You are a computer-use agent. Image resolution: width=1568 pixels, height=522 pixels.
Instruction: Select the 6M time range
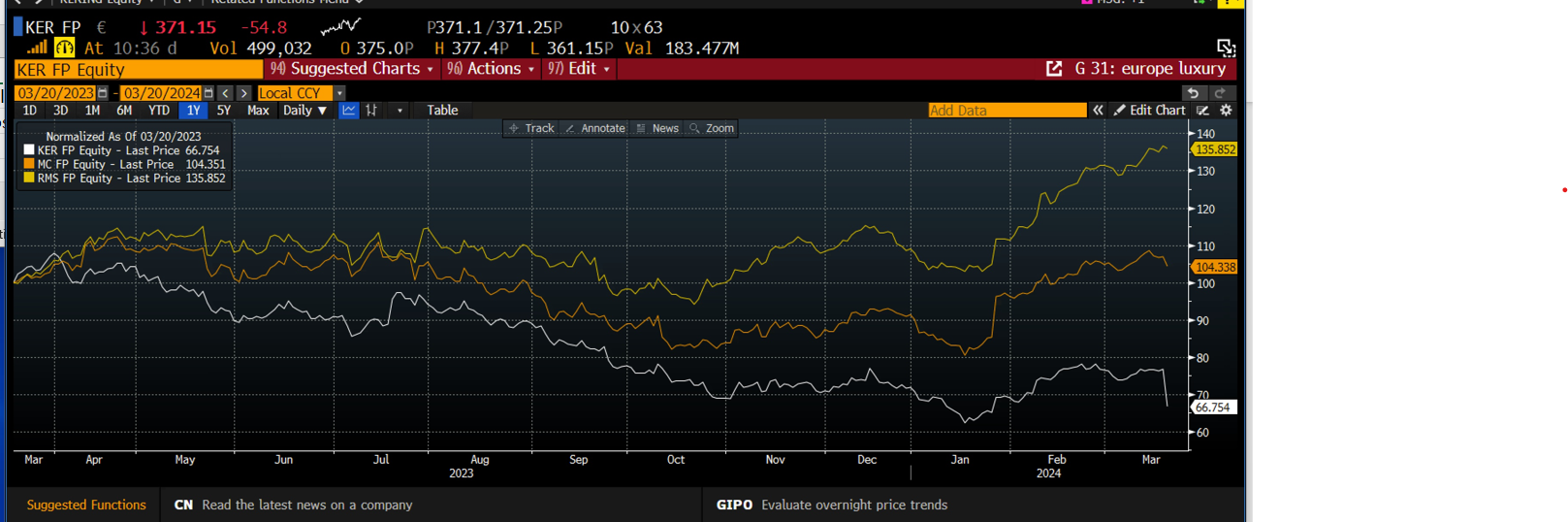(124, 111)
